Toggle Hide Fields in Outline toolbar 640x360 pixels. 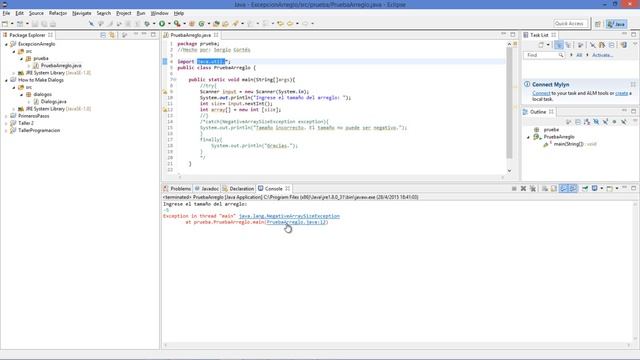pos(596,122)
